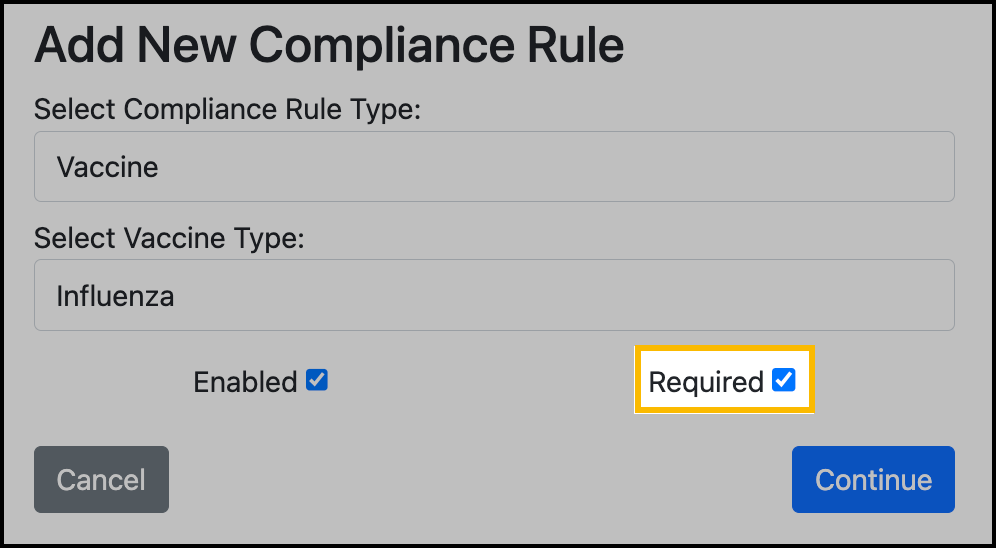Click the 'Add New Compliance Rule' heading
This screenshot has height=548, width=996.
pyautogui.click(x=329, y=45)
